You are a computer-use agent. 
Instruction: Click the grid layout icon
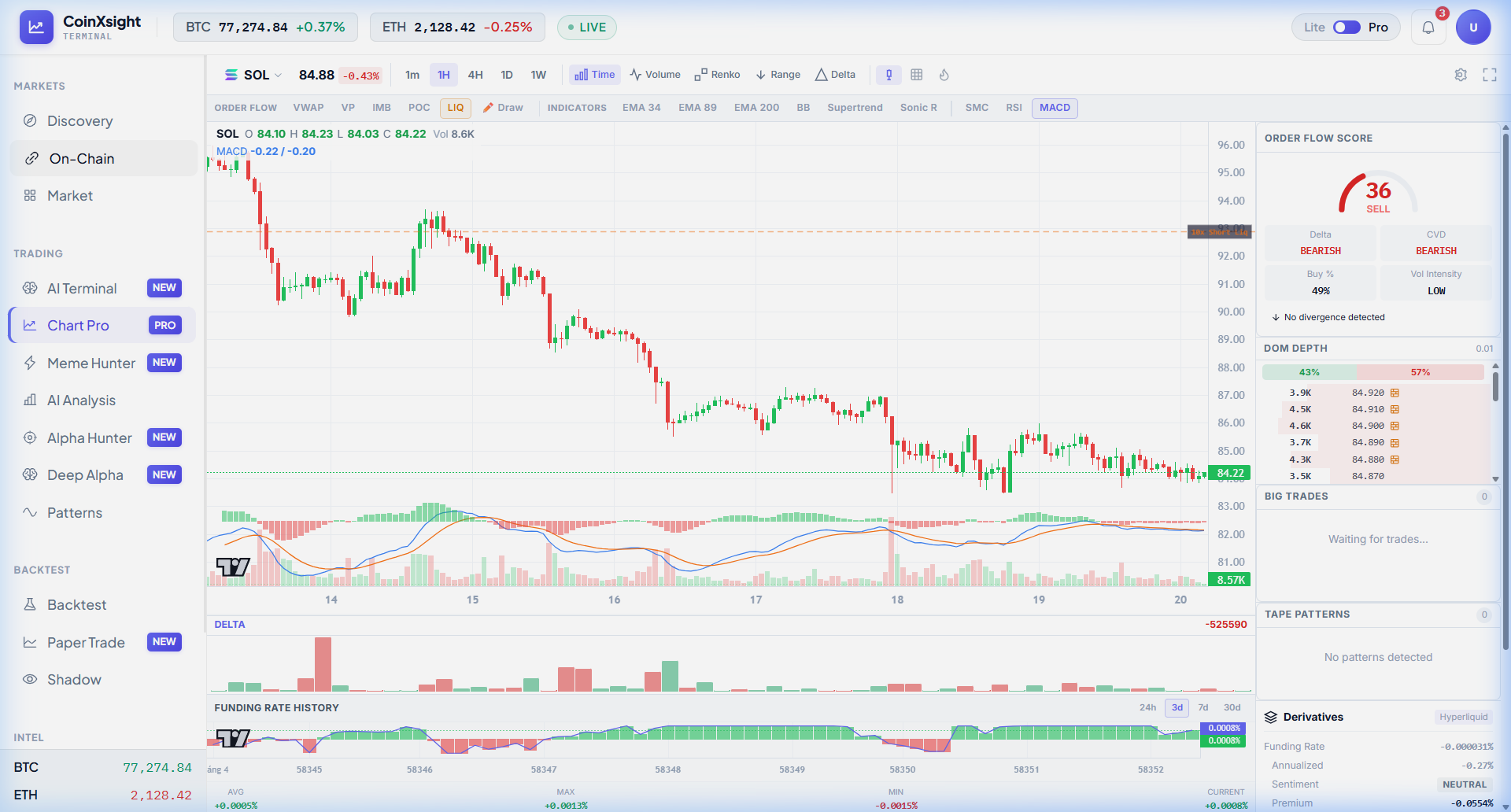(x=917, y=75)
